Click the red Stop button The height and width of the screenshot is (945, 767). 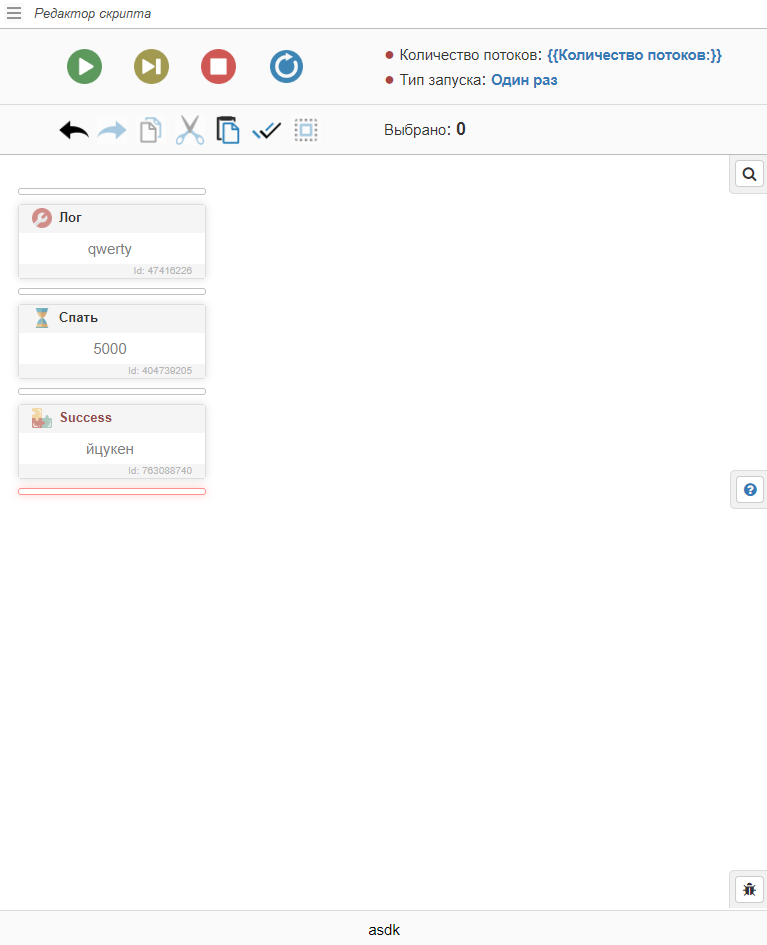(x=218, y=66)
